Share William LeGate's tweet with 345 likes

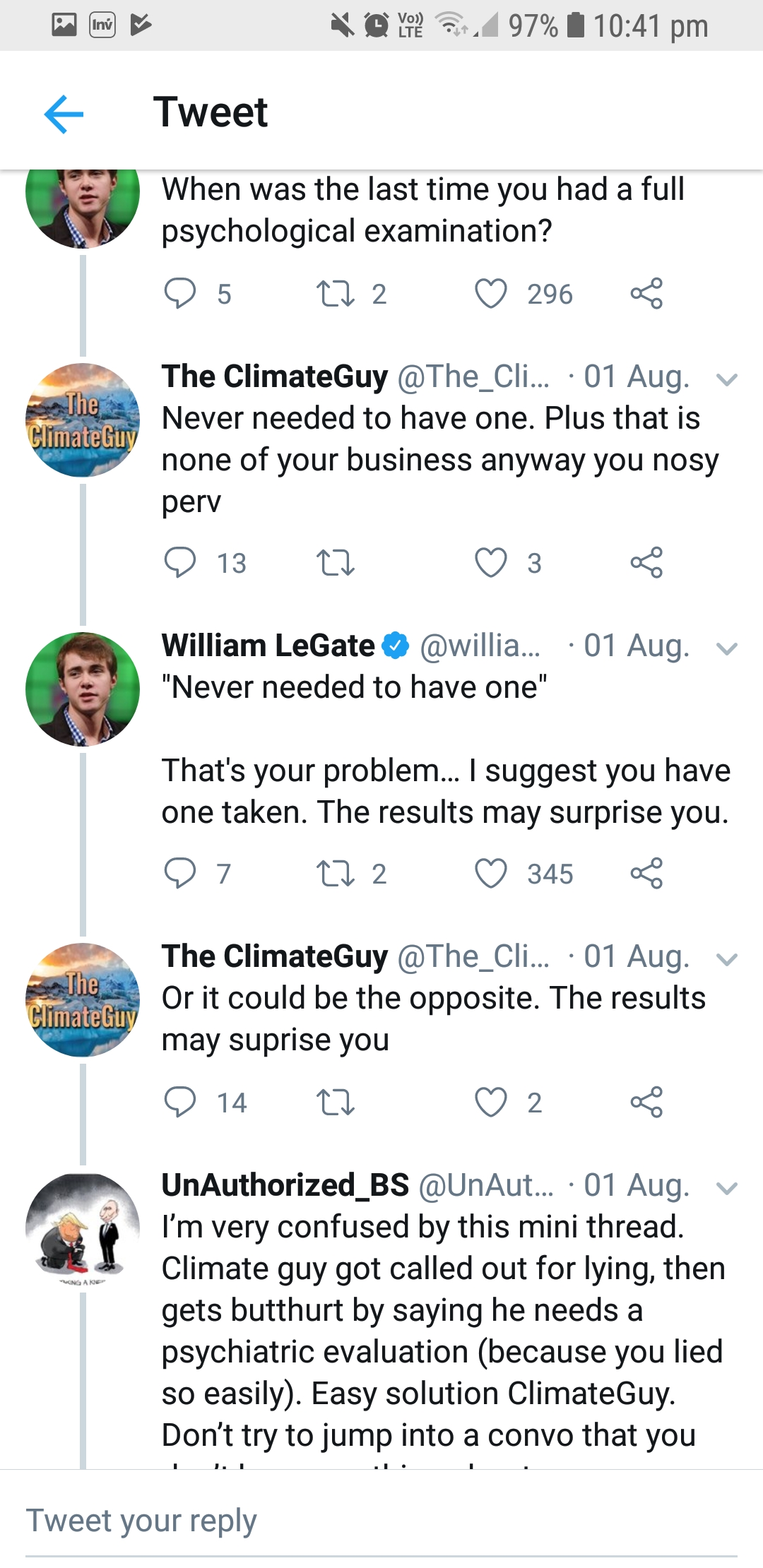(x=646, y=874)
